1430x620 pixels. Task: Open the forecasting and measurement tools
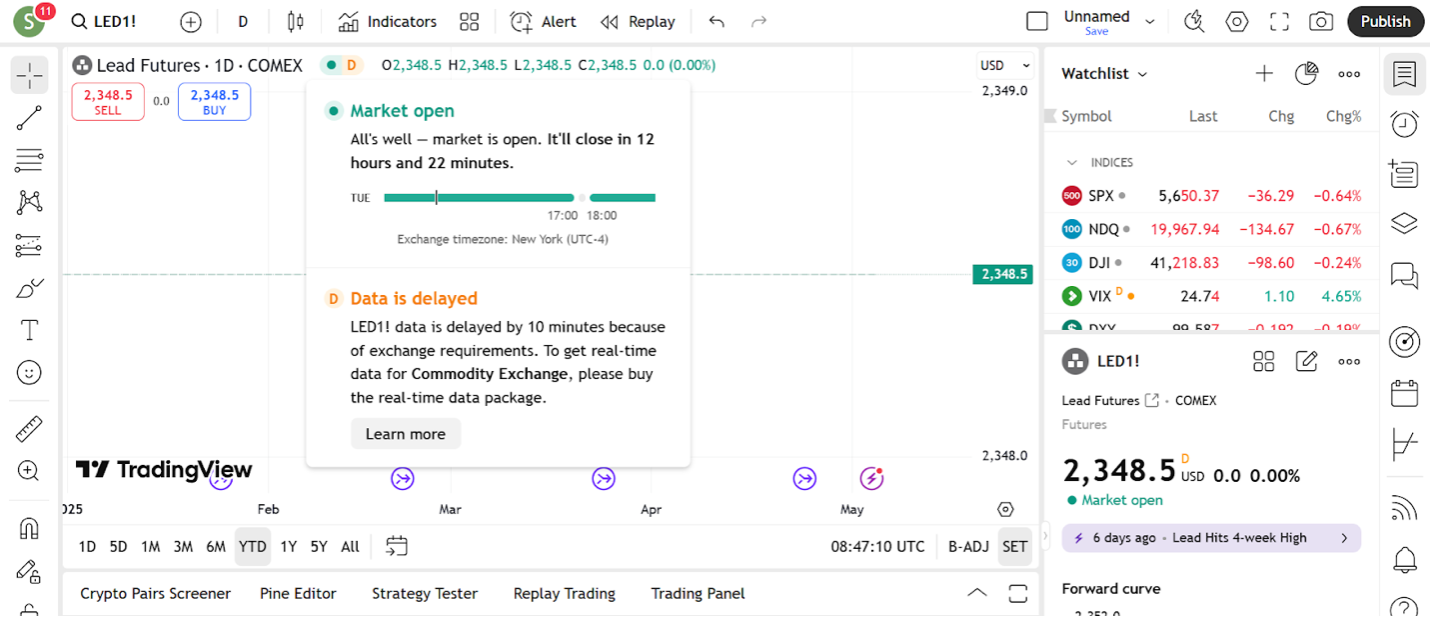pyautogui.click(x=29, y=245)
